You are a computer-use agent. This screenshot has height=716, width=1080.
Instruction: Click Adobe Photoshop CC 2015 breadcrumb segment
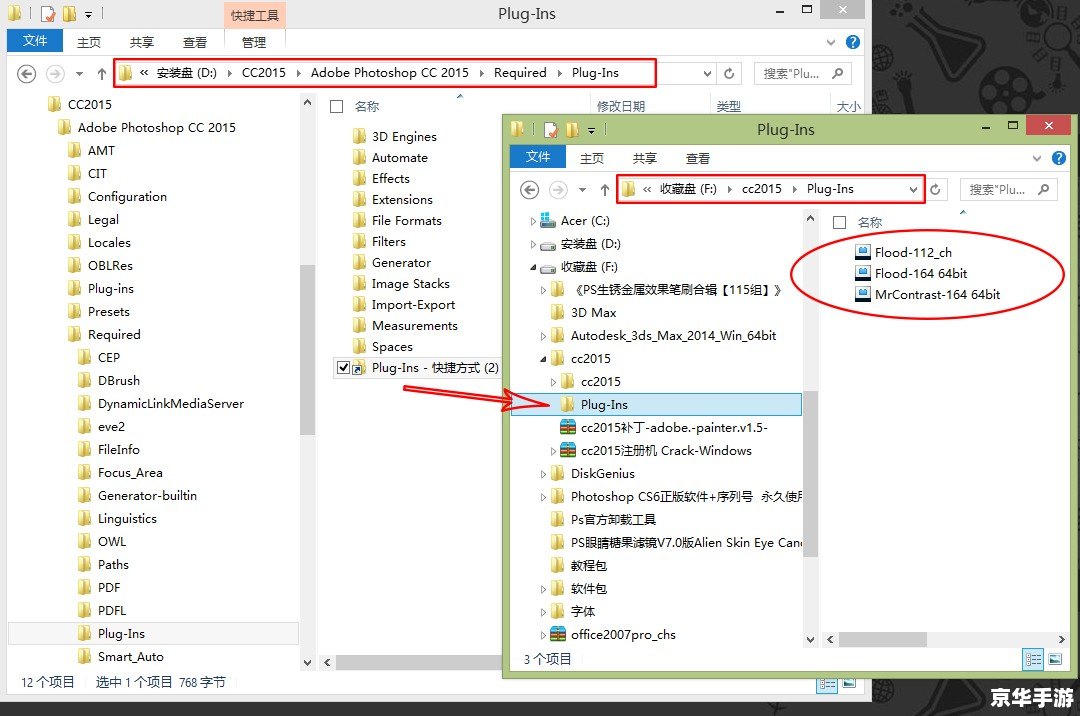[x=389, y=72]
